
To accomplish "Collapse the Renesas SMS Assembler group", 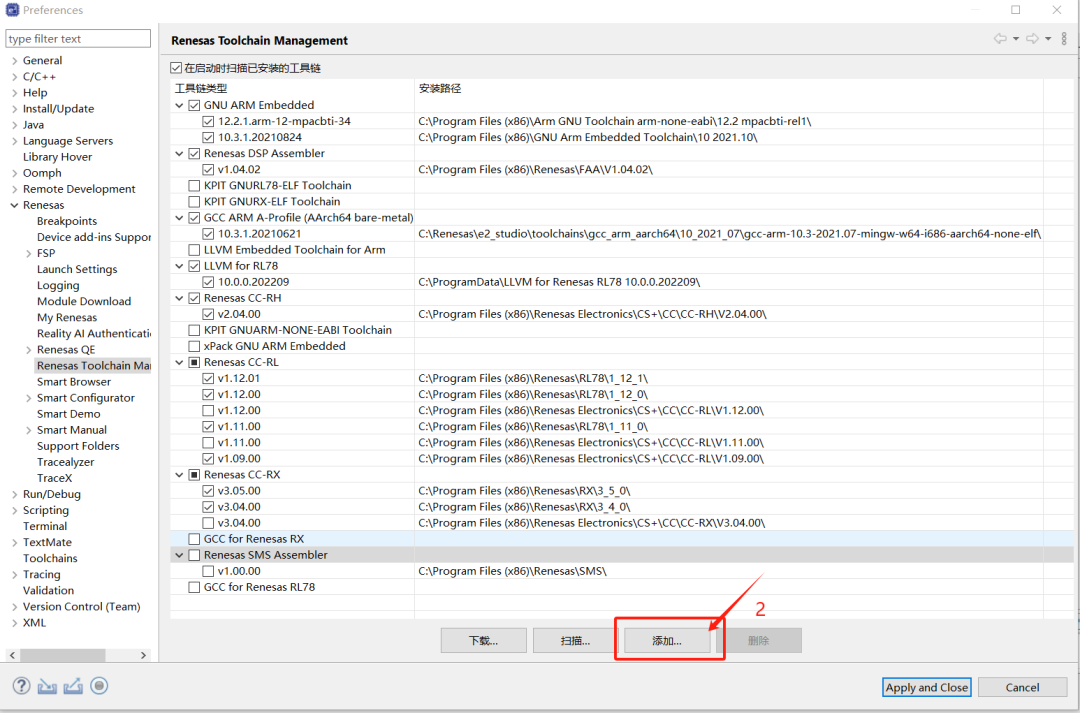I will (179, 555).
